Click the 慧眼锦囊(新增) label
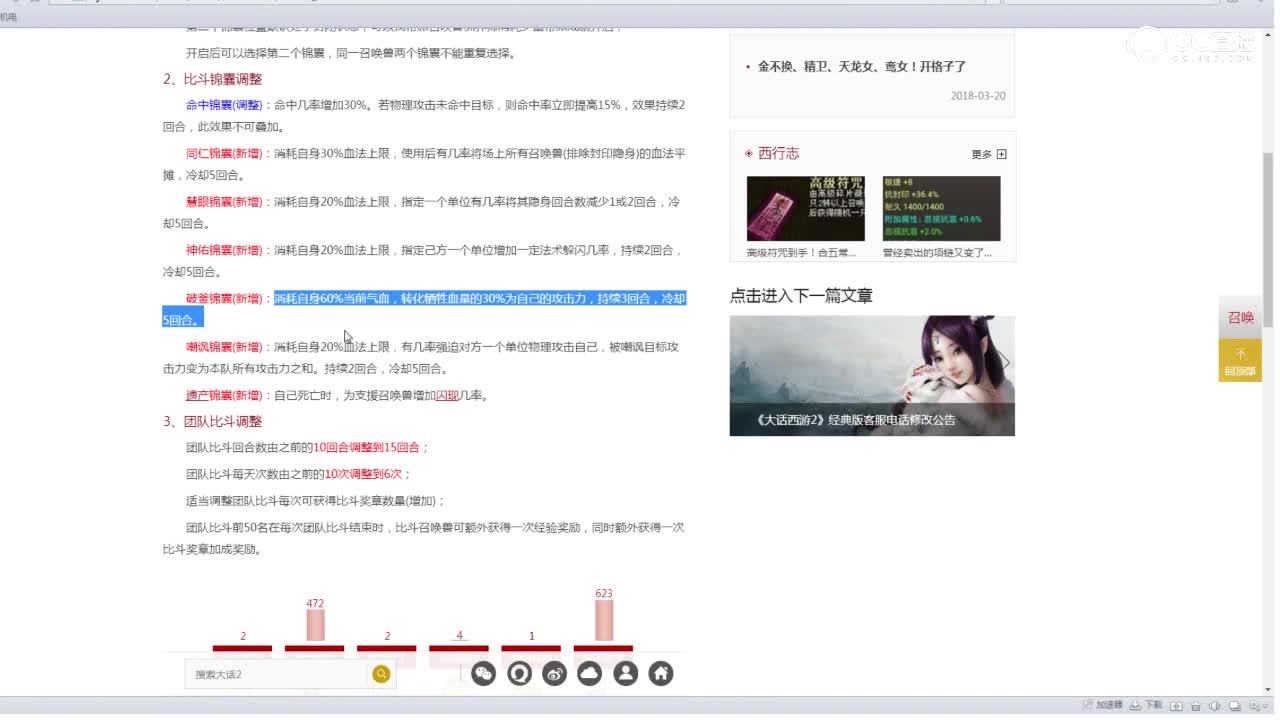This screenshot has width=1280, height=720. 224,201
